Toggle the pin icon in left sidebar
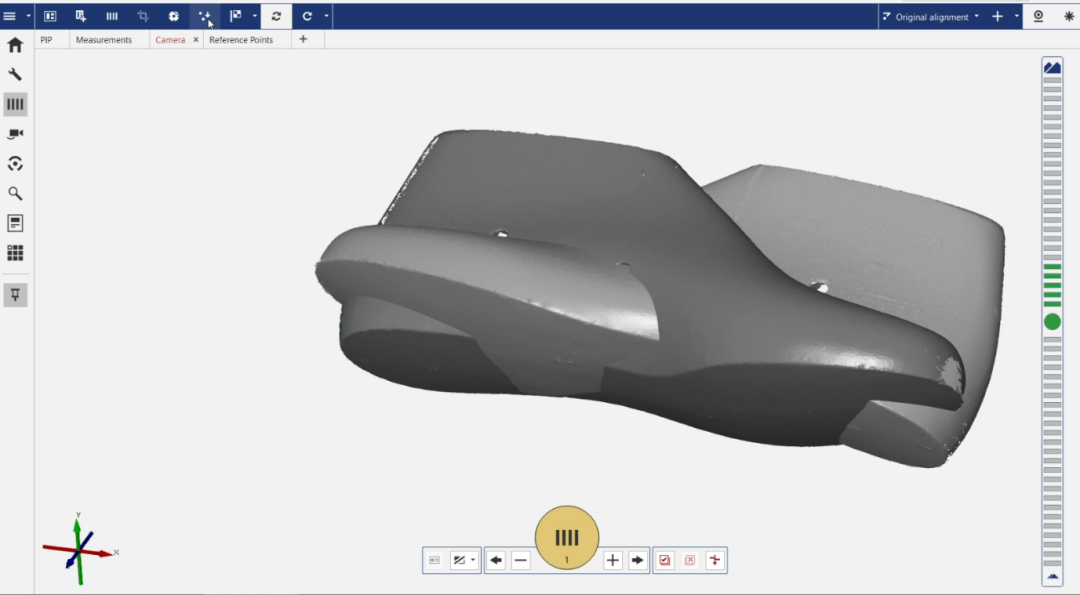 point(15,294)
